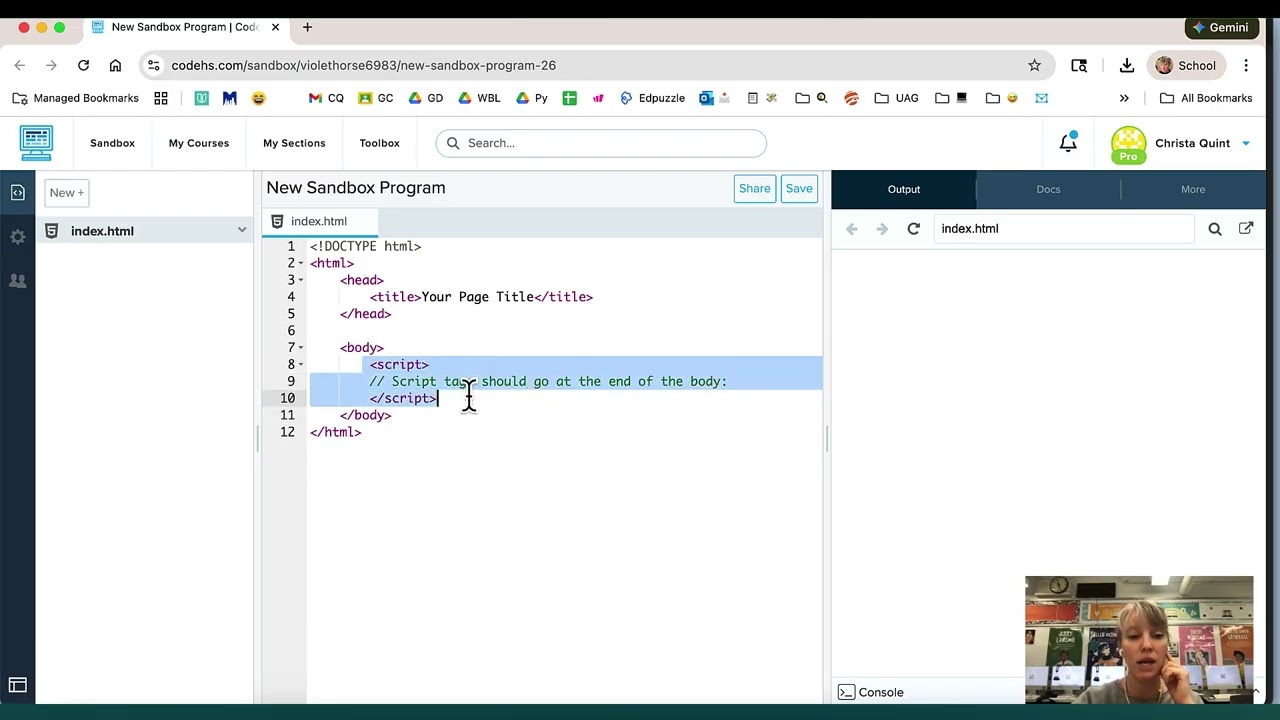Image resolution: width=1280 pixels, height=720 pixels.
Task: Open the Sandbox nav item
Action: click(x=112, y=143)
